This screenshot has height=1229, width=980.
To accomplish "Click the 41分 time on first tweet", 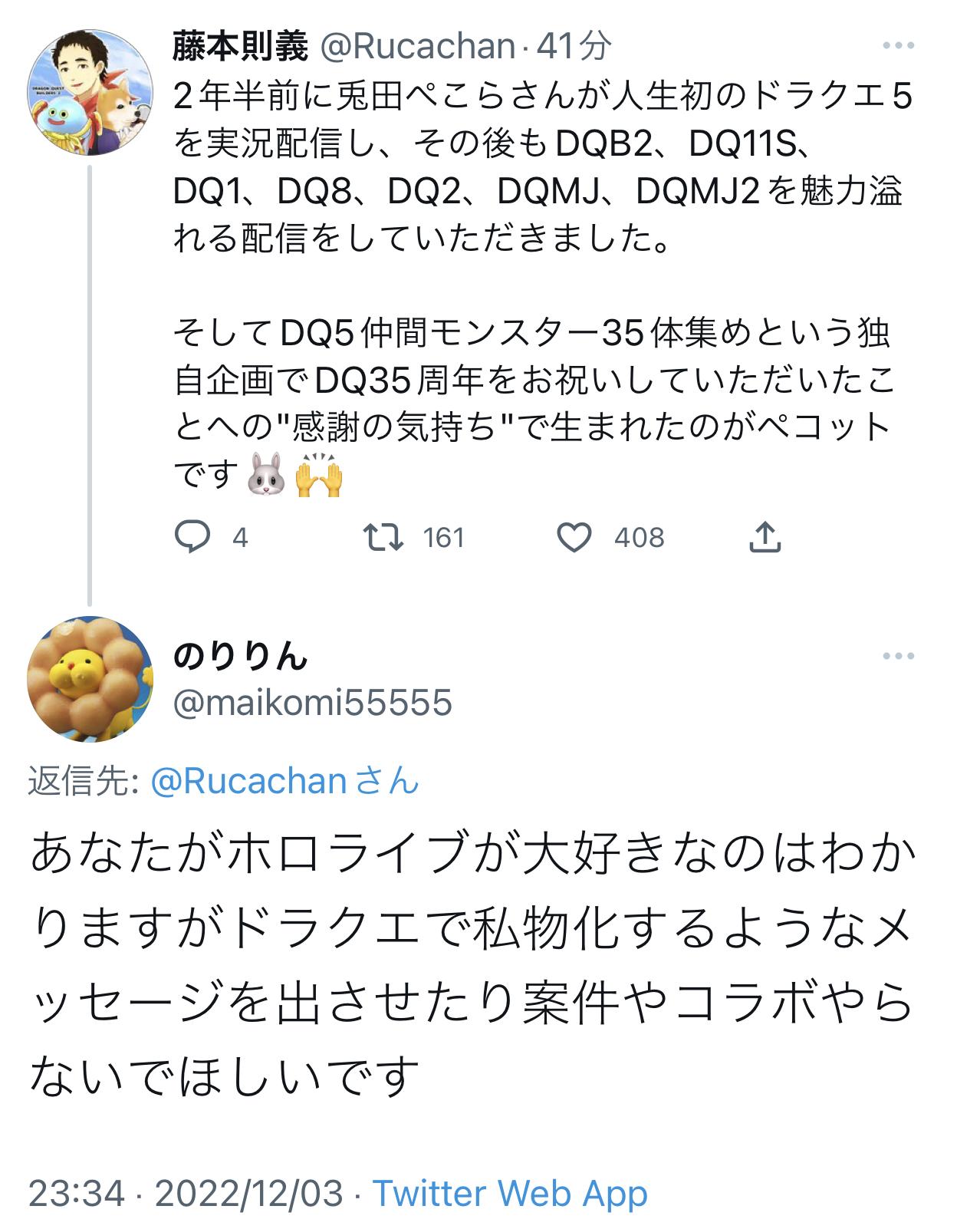I will click(x=574, y=47).
